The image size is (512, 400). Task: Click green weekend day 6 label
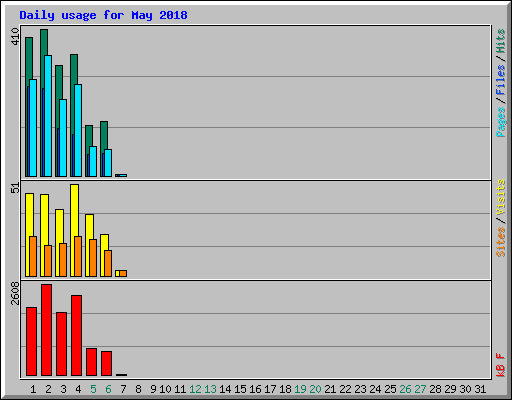(108, 389)
